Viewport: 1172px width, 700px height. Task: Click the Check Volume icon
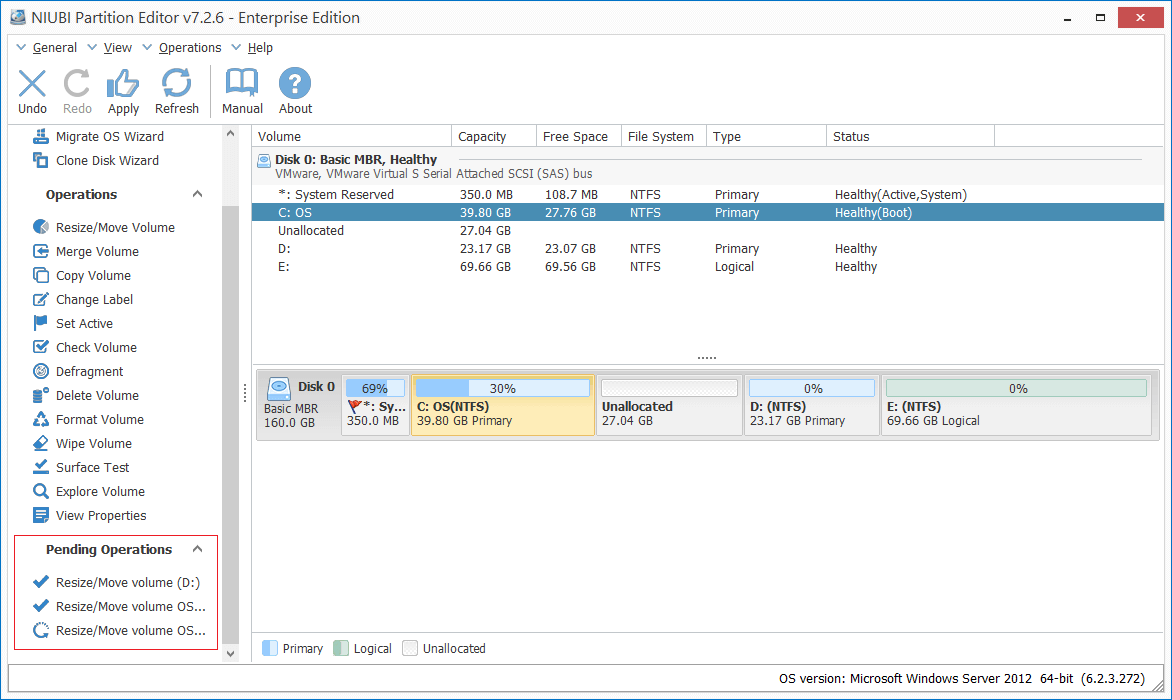(41, 347)
